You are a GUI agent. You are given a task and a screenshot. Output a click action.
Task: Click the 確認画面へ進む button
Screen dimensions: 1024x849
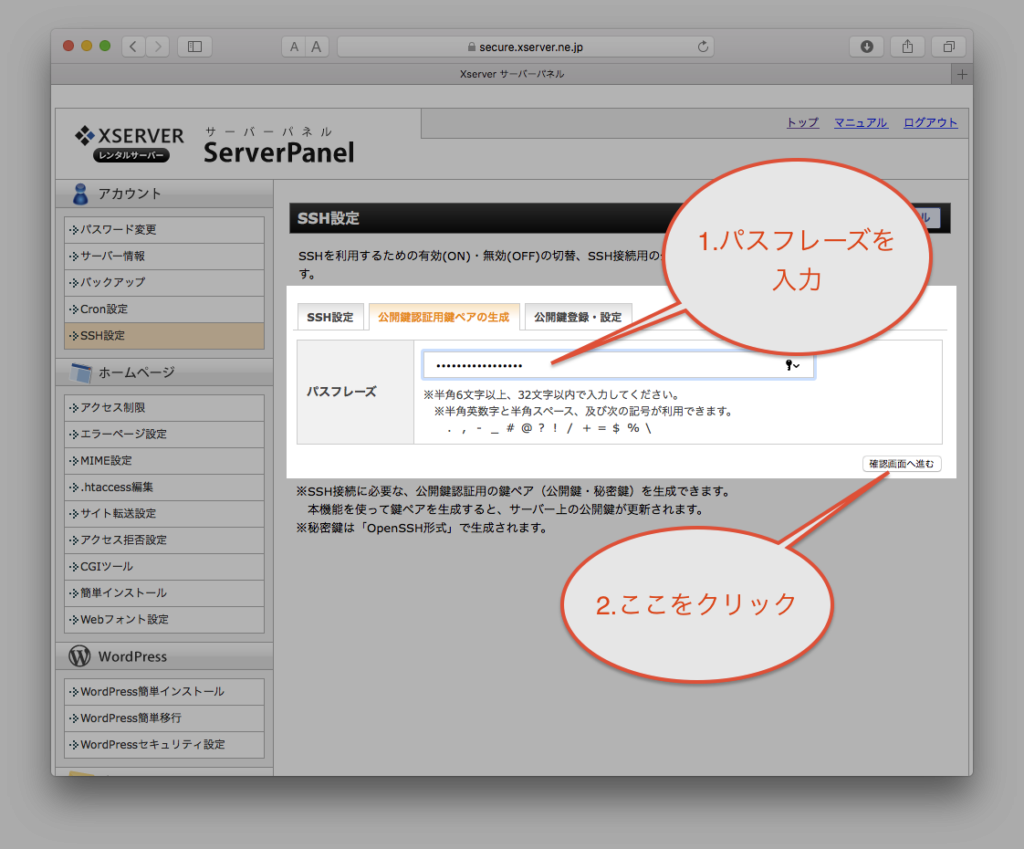(901, 464)
